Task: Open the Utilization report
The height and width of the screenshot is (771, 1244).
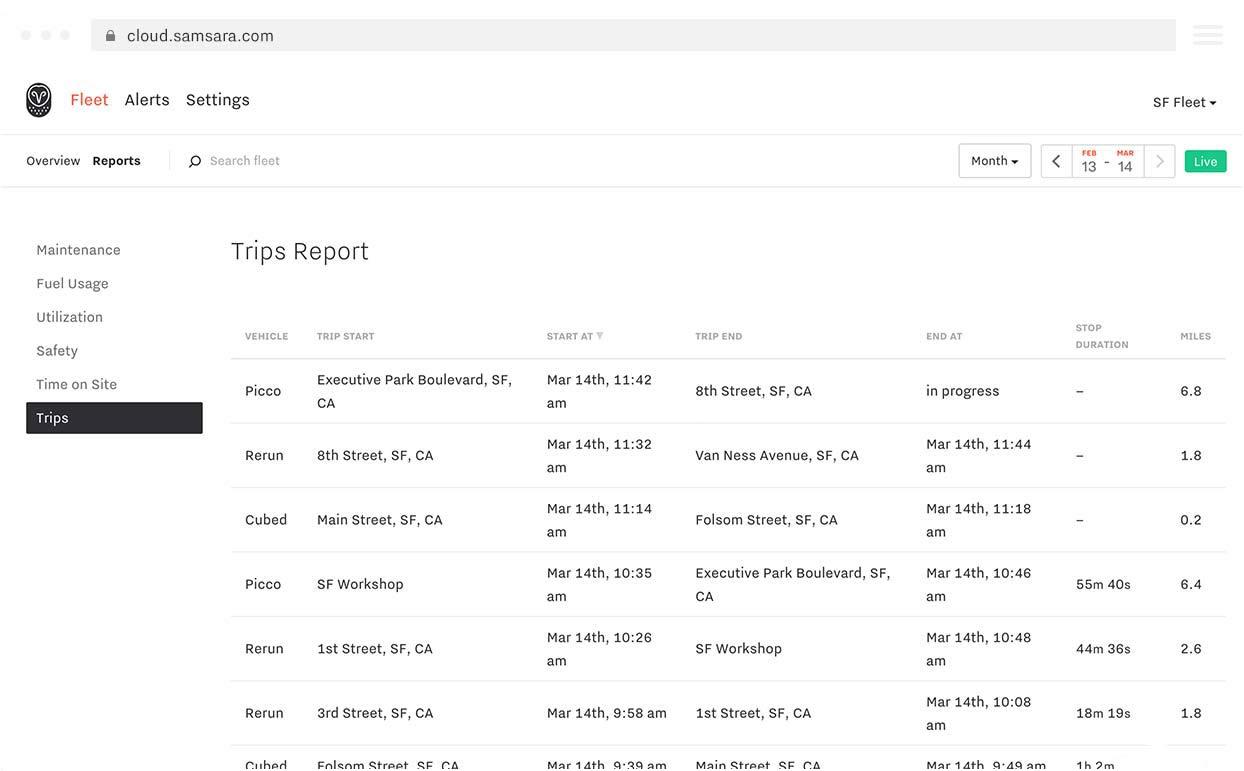Action: coord(69,317)
